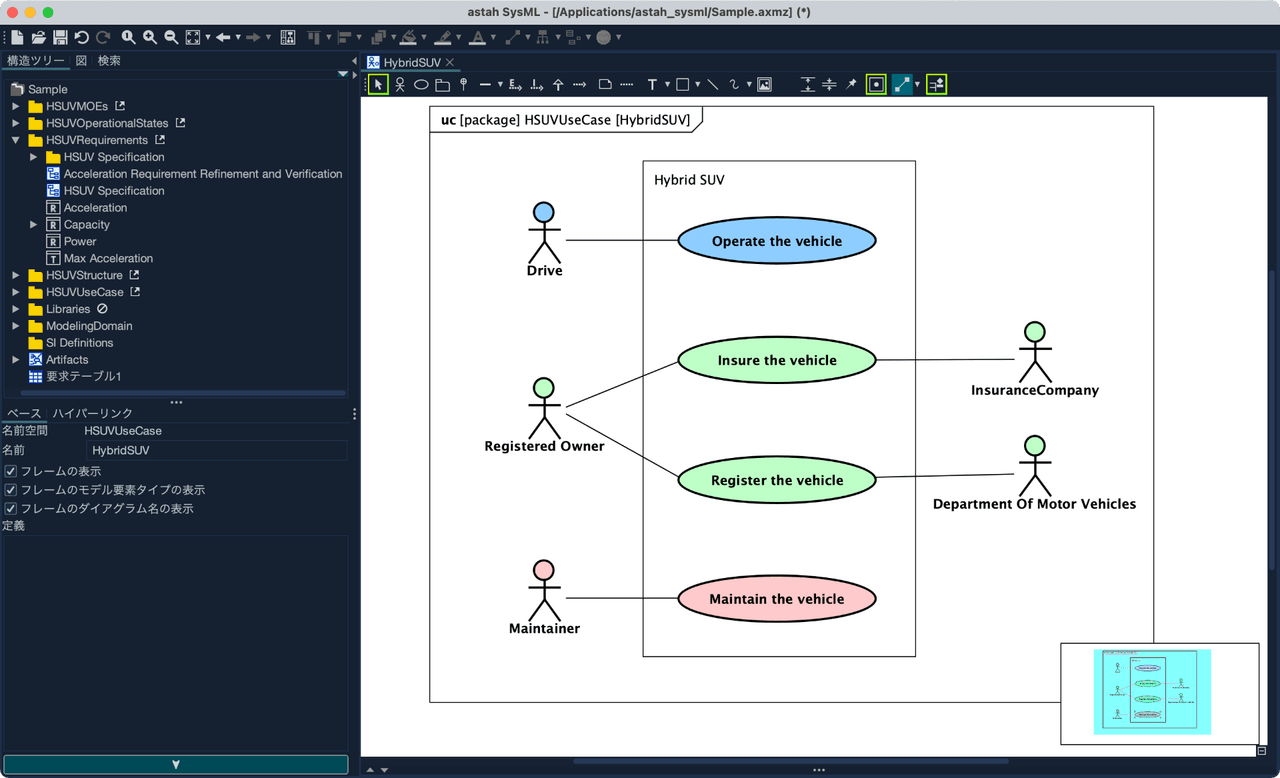Uncheck フレームのモデル要素タイプの表示 checkbox
Image resolution: width=1280 pixels, height=778 pixels.
11,490
